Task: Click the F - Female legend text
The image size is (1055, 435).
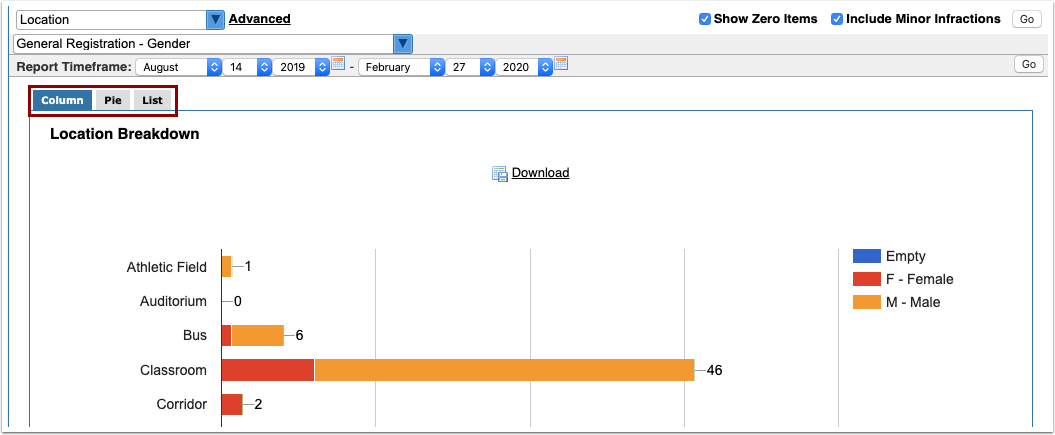Action: tap(920, 279)
